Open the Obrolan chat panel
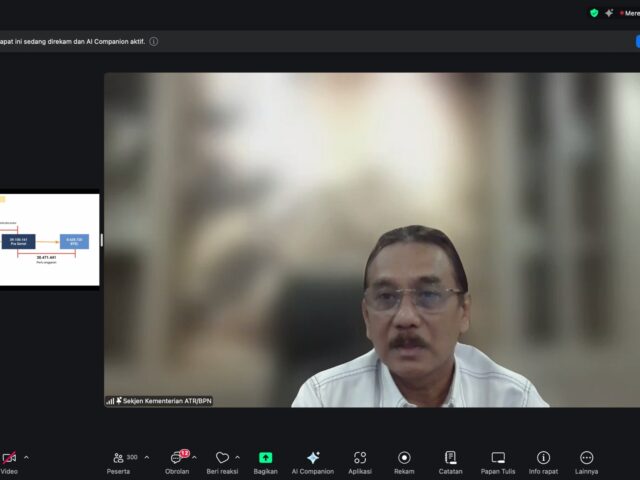 (177, 458)
